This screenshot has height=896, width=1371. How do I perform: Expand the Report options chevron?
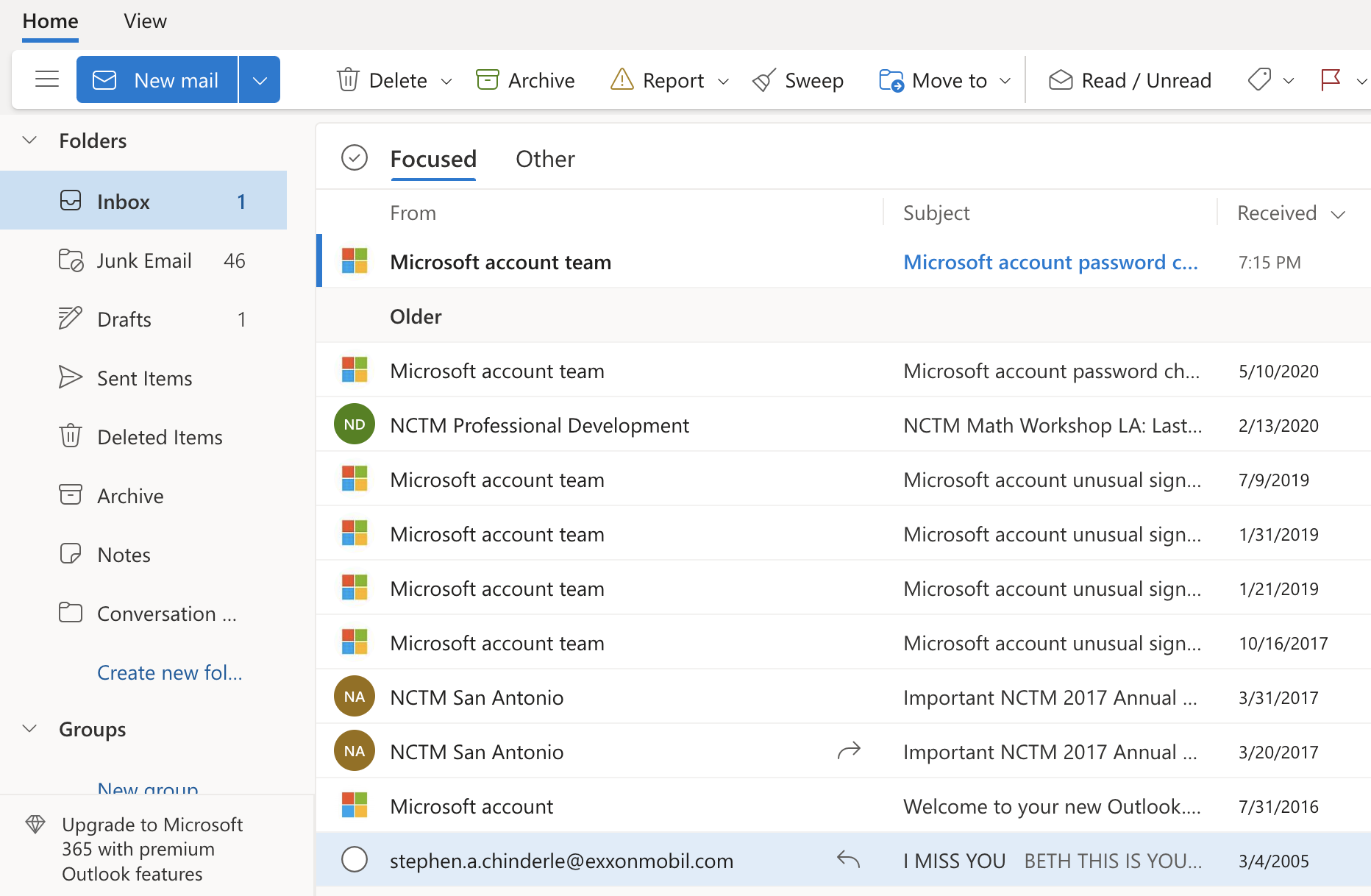pos(723,81)
